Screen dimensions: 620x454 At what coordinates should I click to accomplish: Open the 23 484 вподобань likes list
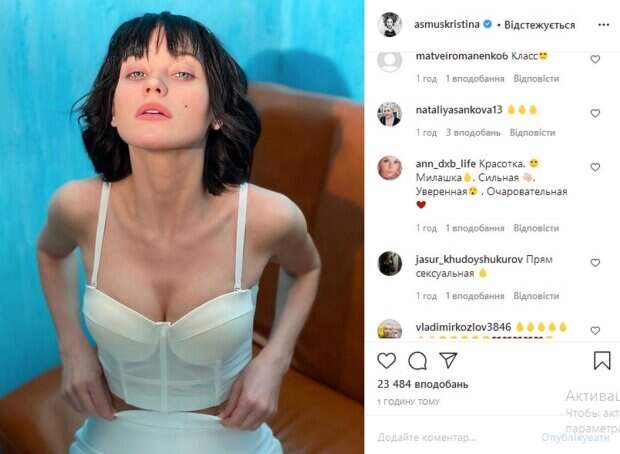(423, 384)
